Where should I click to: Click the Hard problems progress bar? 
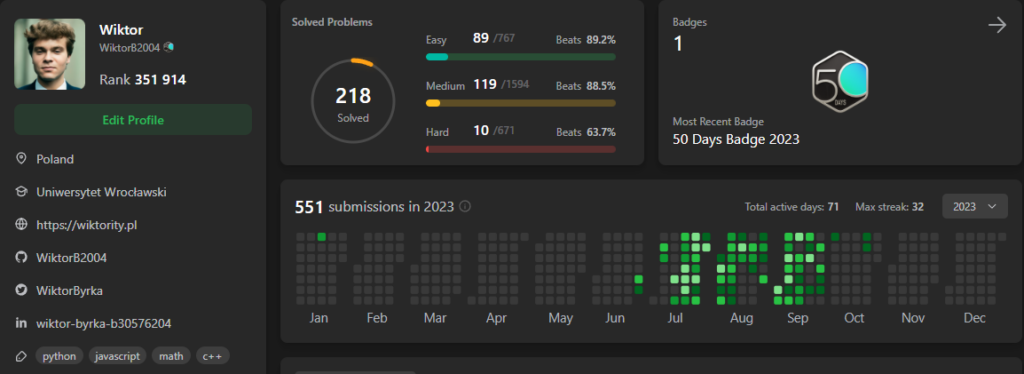click(x=520, y=149)
